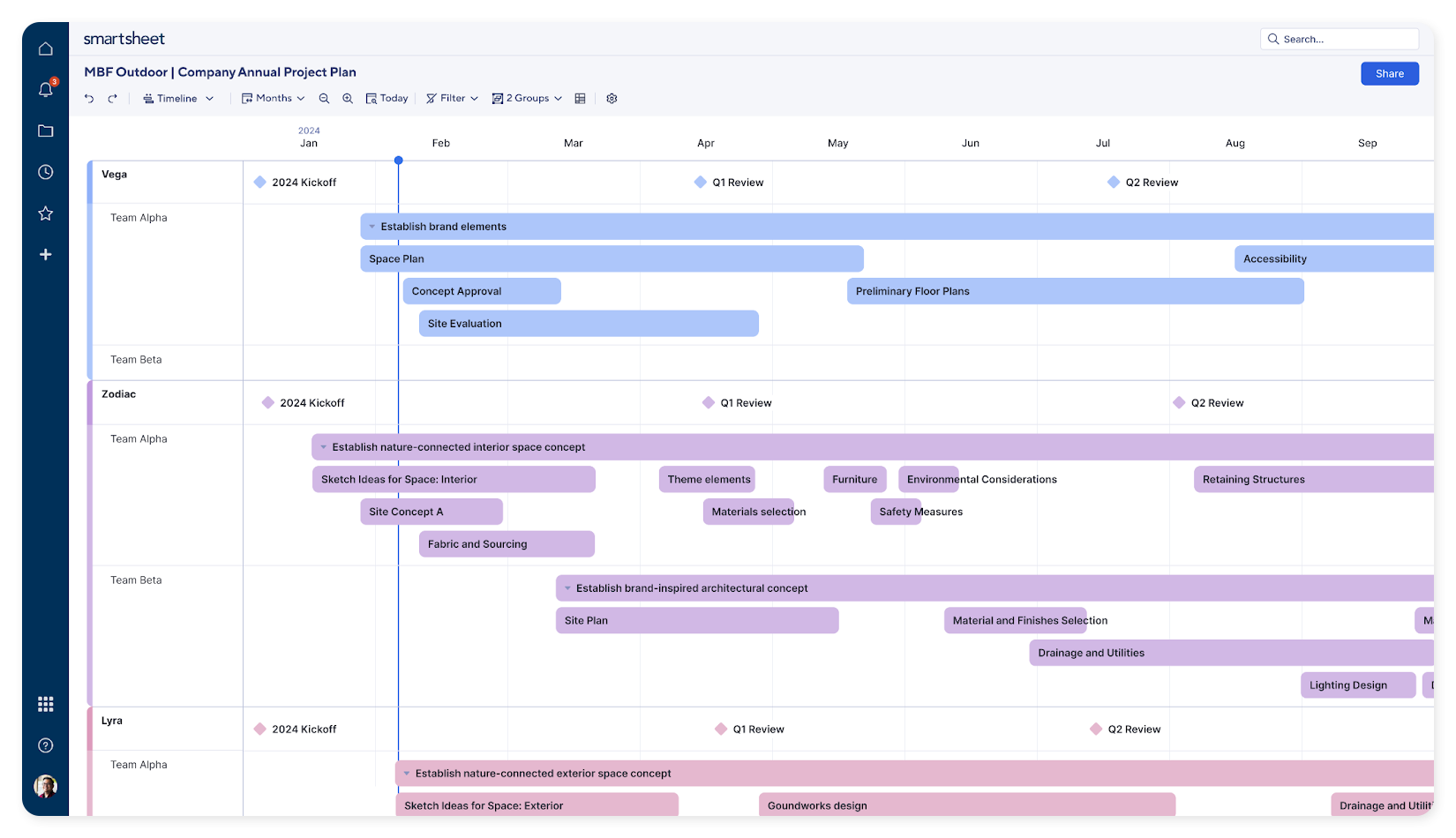The height and width of the screenshot is (838, 1456).
Task: Open the grid view icon next to Groups
Action: pyautogui.click(x=580, y=98)
